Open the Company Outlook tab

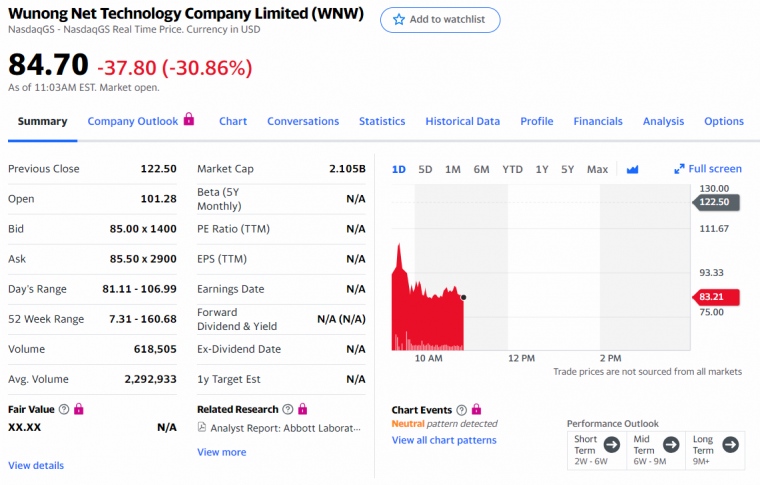click(133, 121)
